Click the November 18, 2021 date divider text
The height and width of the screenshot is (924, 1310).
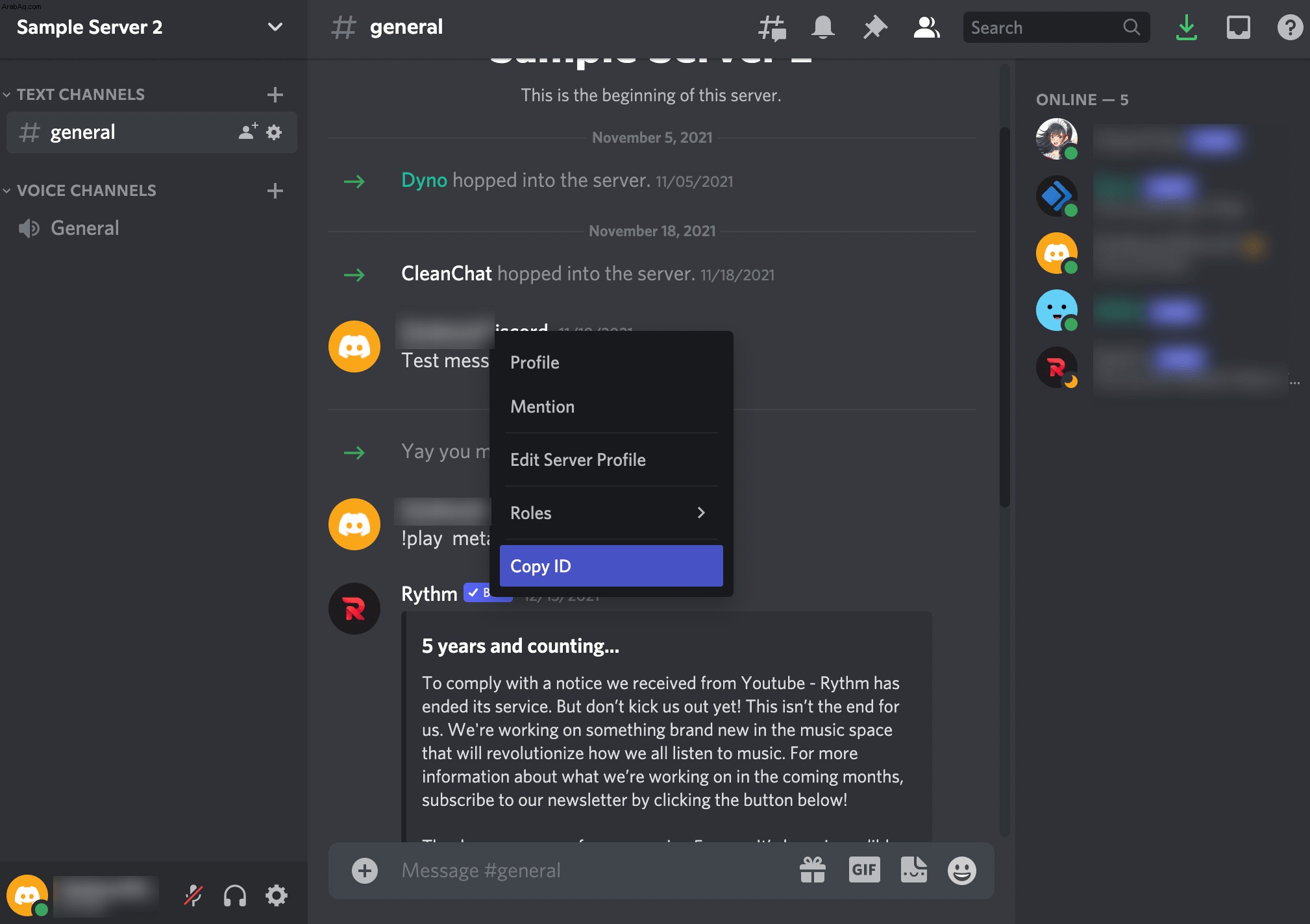(x=652, y=231)
